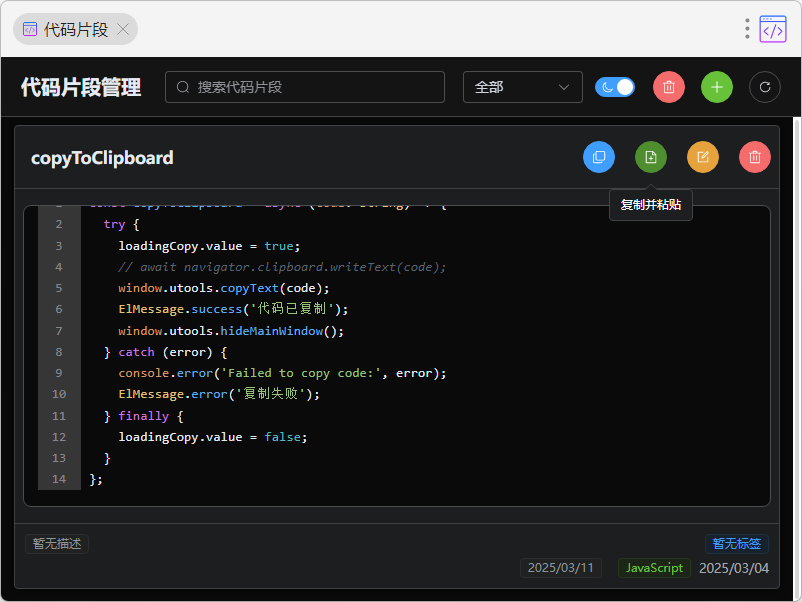Click the 代码片段管理 heading
Viewport: 802px width, 602px height.
point(81,87)
